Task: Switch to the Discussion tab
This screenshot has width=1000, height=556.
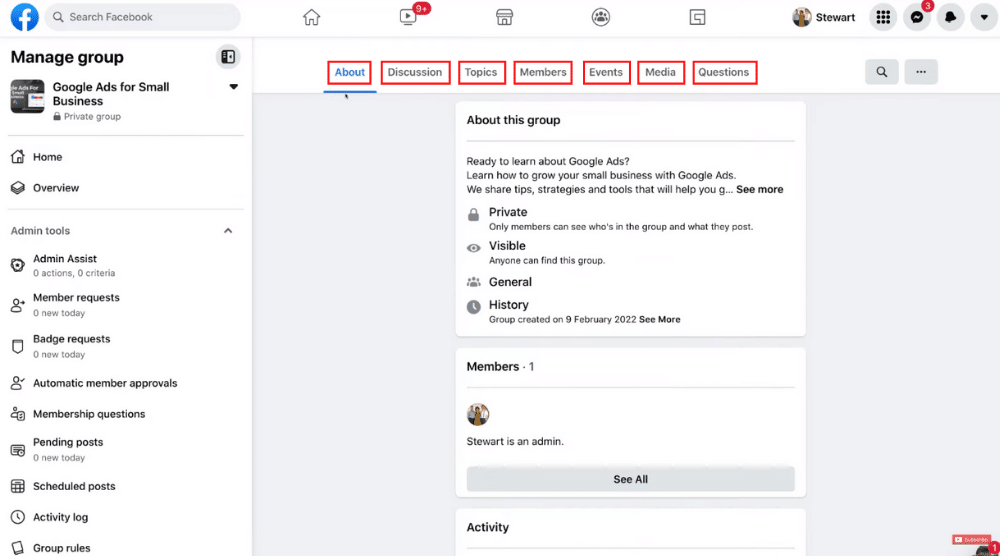Action: [x=415, y=73]
